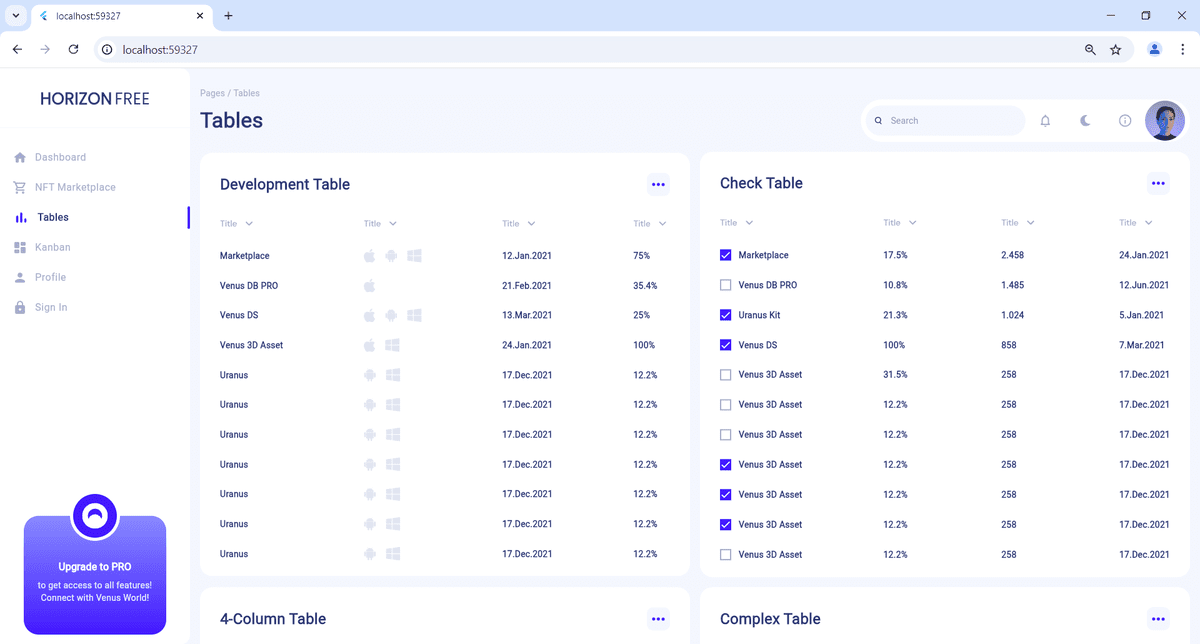1200x644 pixels.
Task: Click the Search input field
Action: tap(950, 121)
